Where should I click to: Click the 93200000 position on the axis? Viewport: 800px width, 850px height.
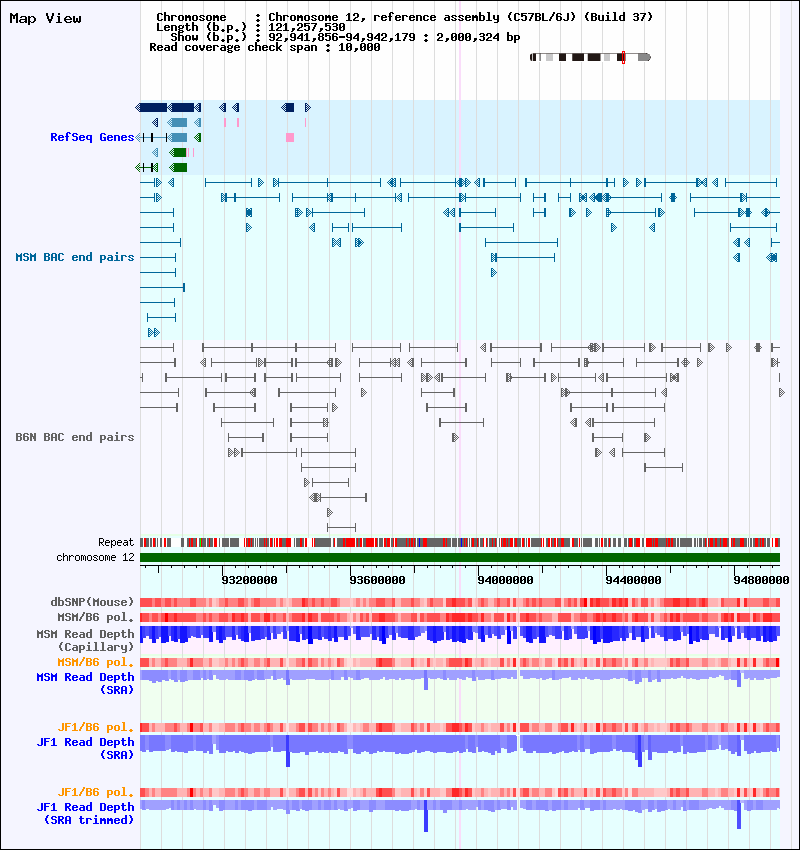(249, 580)
